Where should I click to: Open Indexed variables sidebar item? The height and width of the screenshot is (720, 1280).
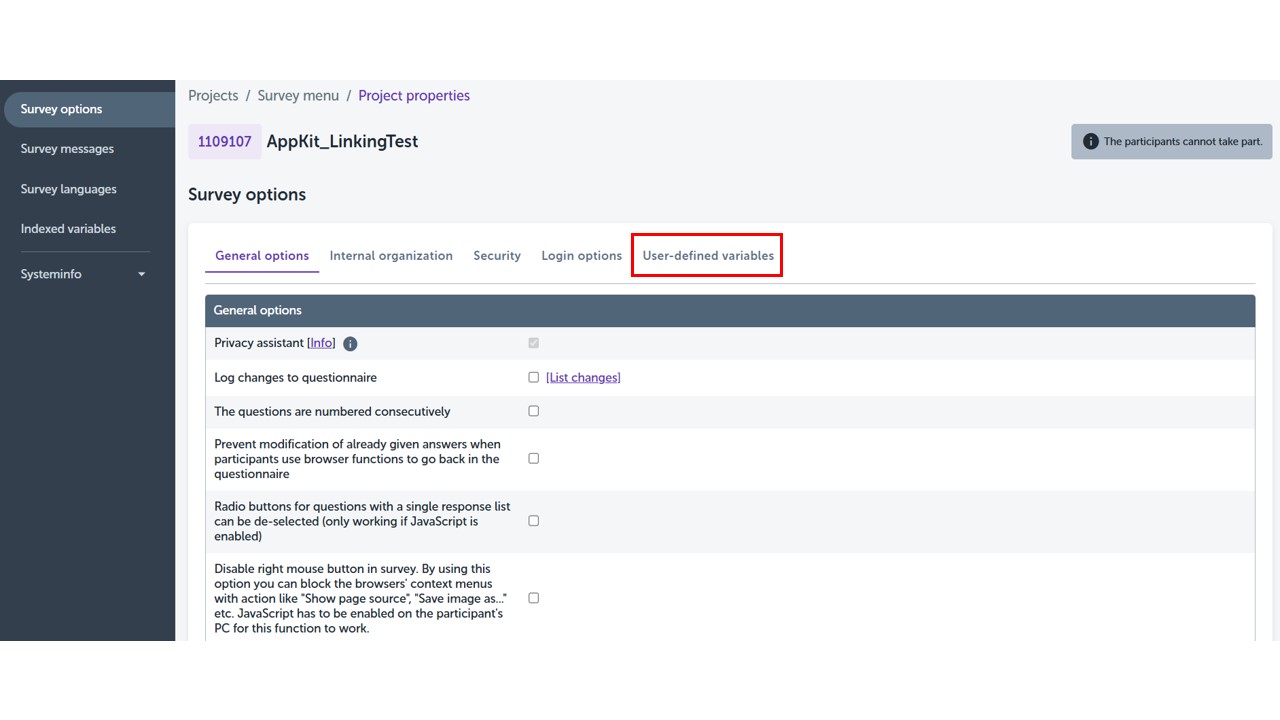(x=68, y=229)
